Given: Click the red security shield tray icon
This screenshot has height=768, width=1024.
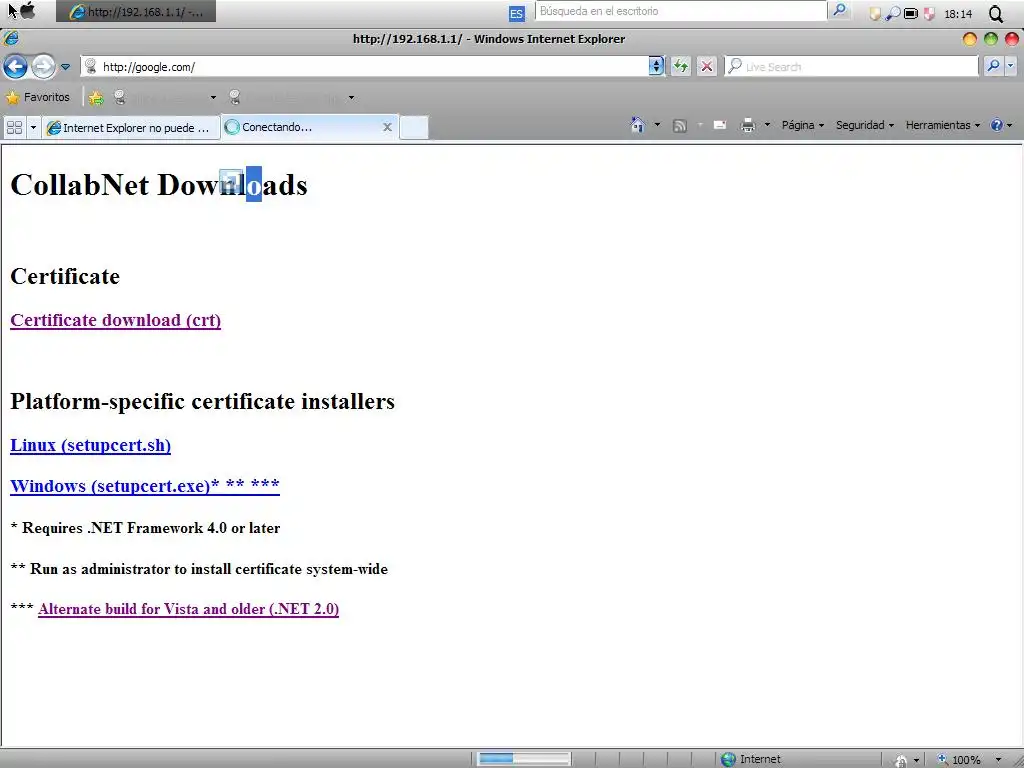Looking at the screenshot, I should (x=929, y=13).
